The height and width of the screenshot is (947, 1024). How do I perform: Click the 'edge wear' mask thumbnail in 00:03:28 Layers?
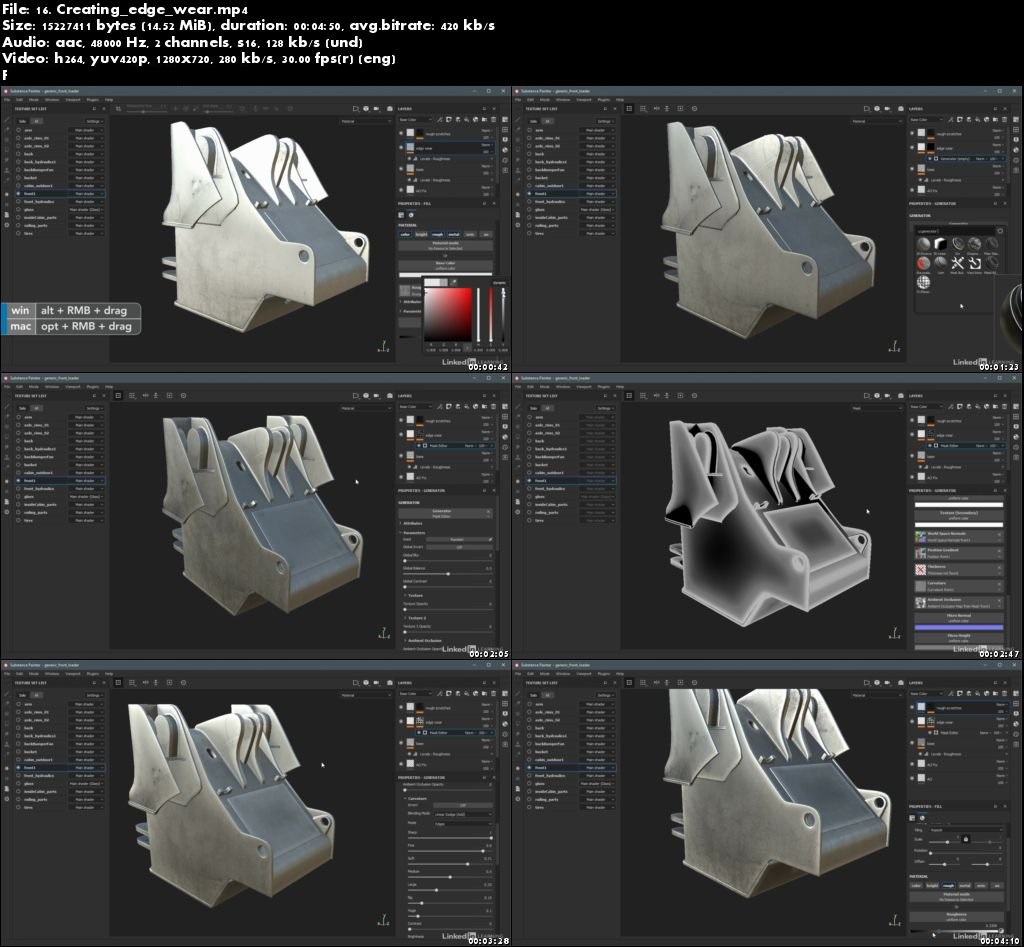(420, 722)
